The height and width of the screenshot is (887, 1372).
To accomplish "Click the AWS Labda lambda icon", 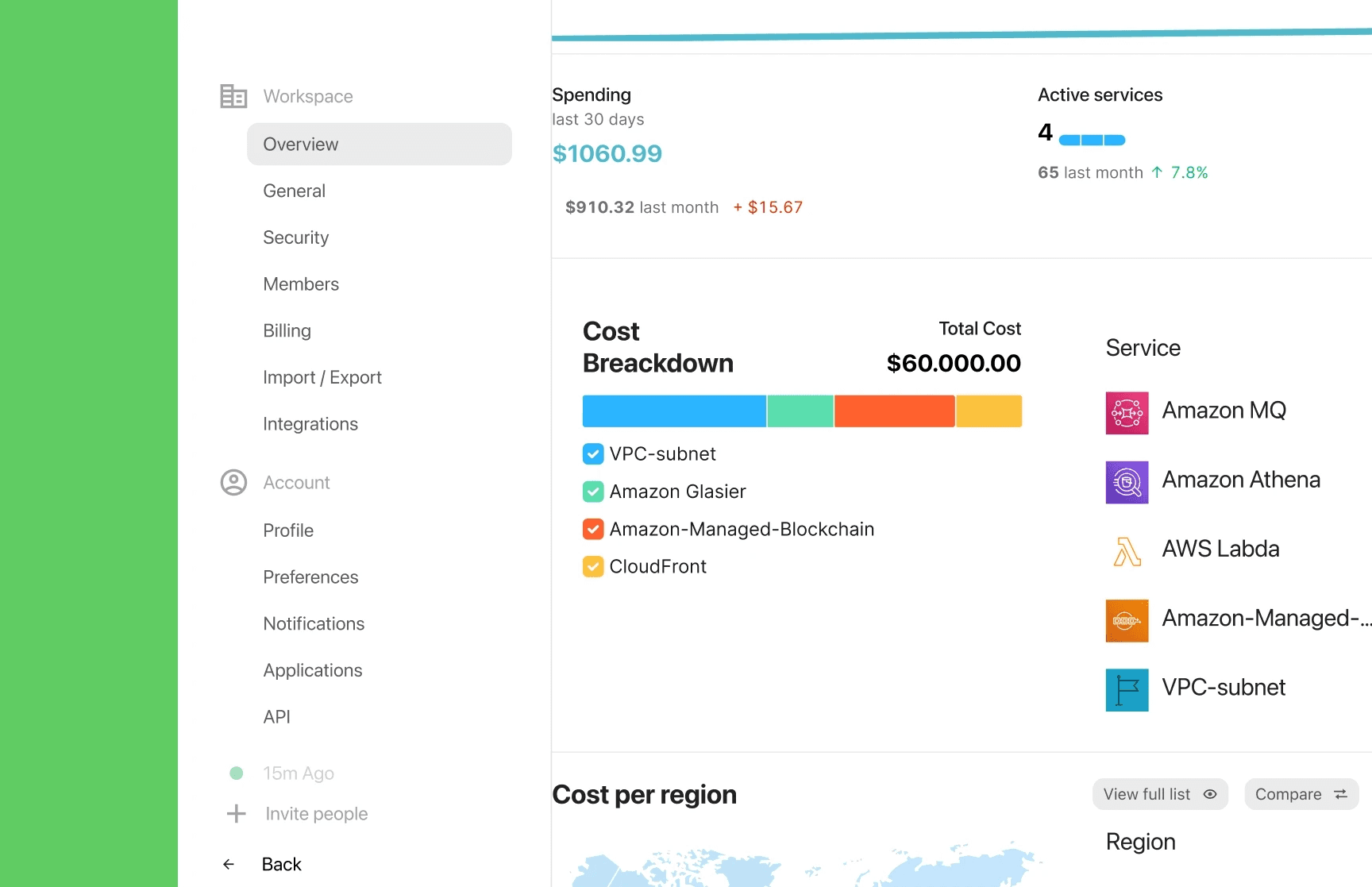I will point(1127,551).
